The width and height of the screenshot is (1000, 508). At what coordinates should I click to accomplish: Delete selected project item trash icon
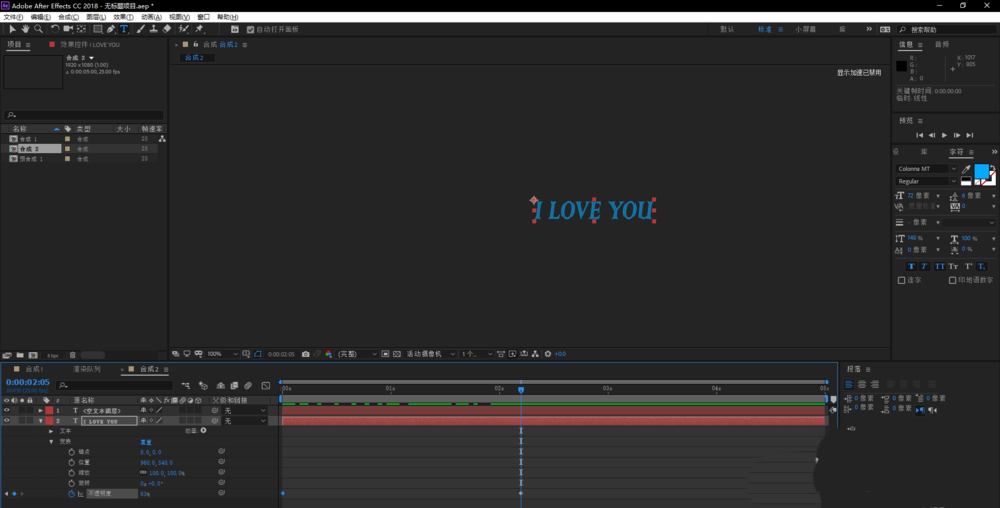coord(73,355)
